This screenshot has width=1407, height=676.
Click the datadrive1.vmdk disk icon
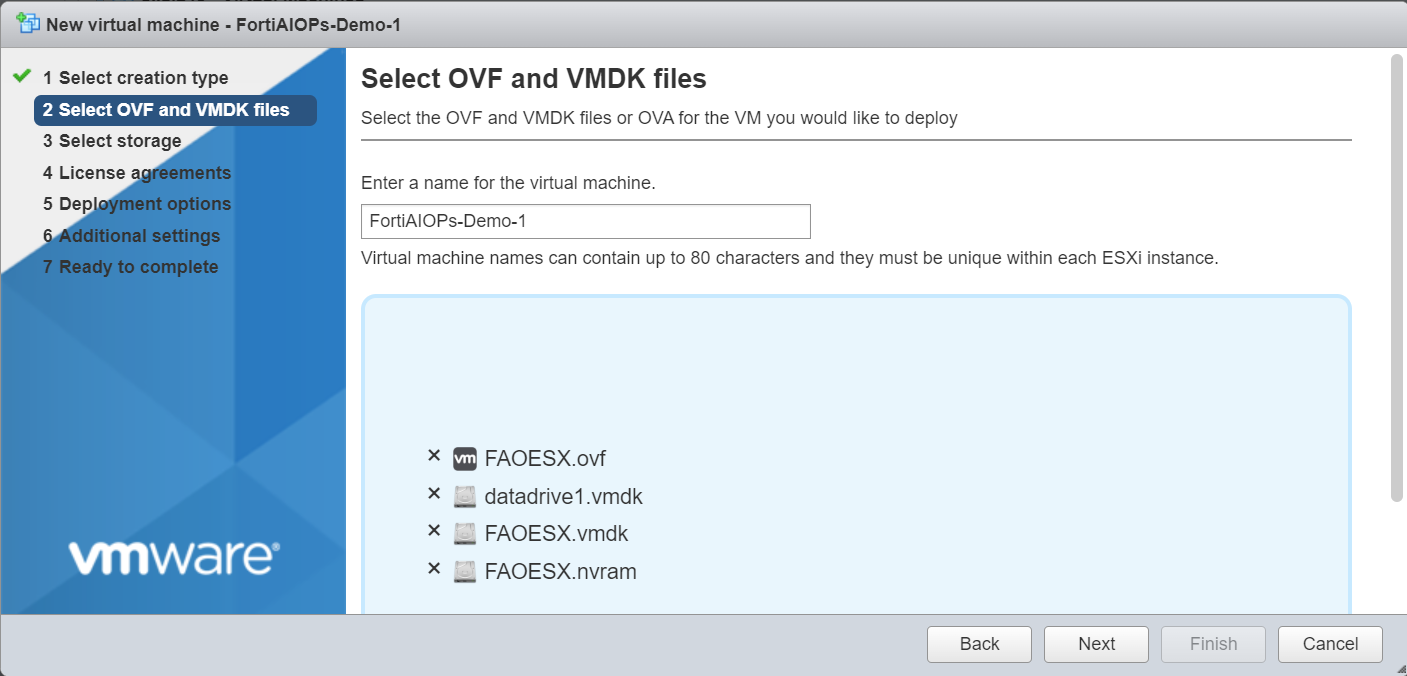[x=465, y=496]
